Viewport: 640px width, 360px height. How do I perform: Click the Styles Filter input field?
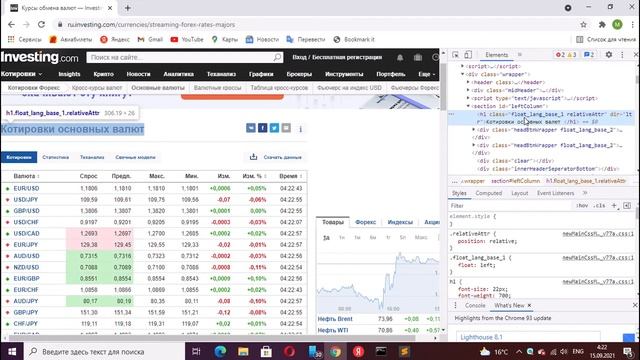pos(510,206)
